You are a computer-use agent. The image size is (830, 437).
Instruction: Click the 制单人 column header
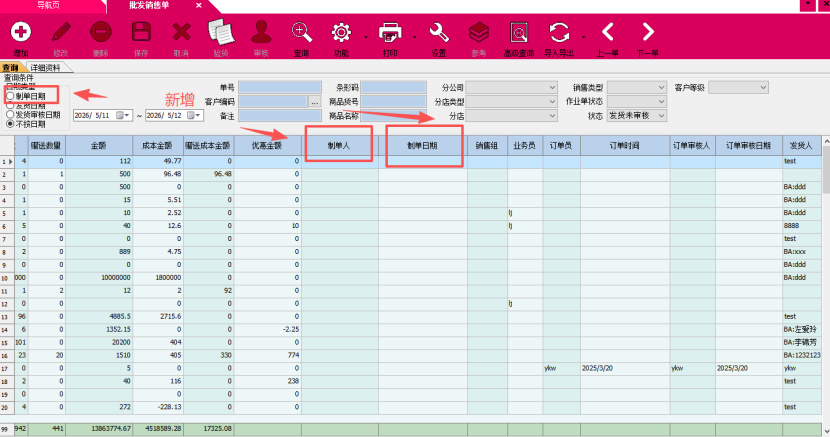[339, 145]
